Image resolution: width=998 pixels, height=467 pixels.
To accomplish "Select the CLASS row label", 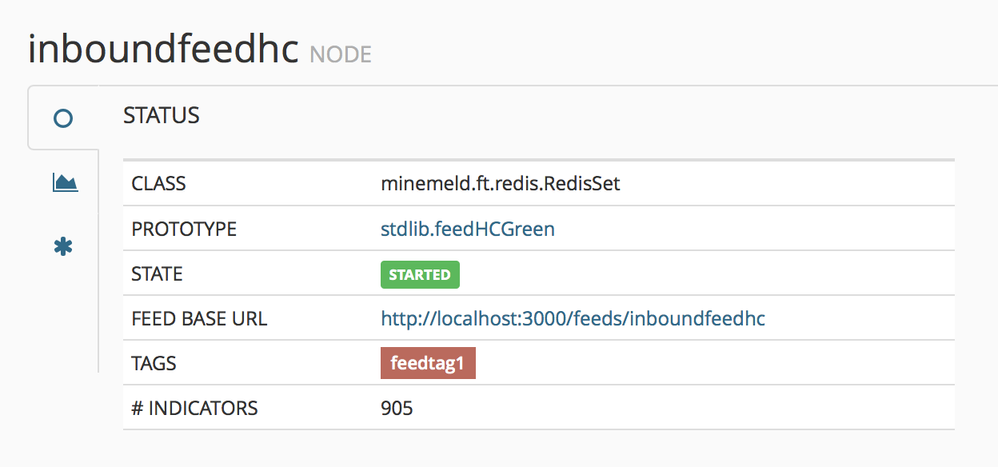I will (x=159, y=185).
